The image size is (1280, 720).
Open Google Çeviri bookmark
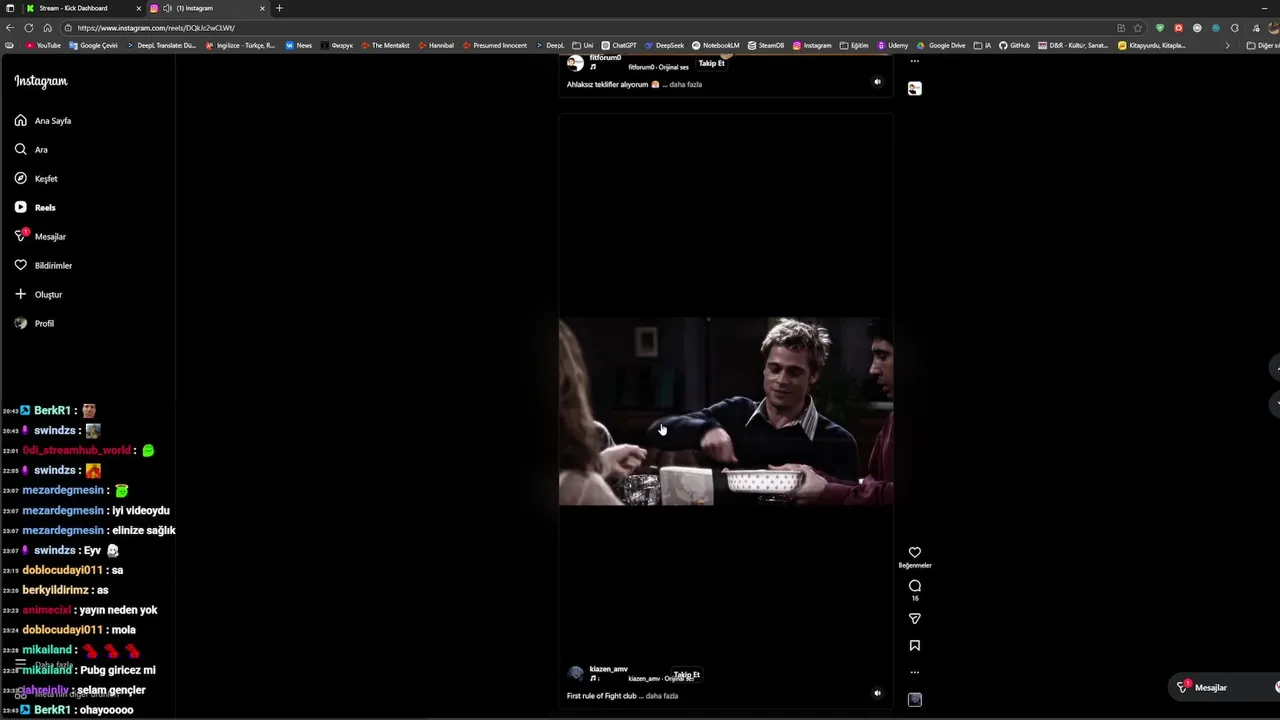pos(93,45)
